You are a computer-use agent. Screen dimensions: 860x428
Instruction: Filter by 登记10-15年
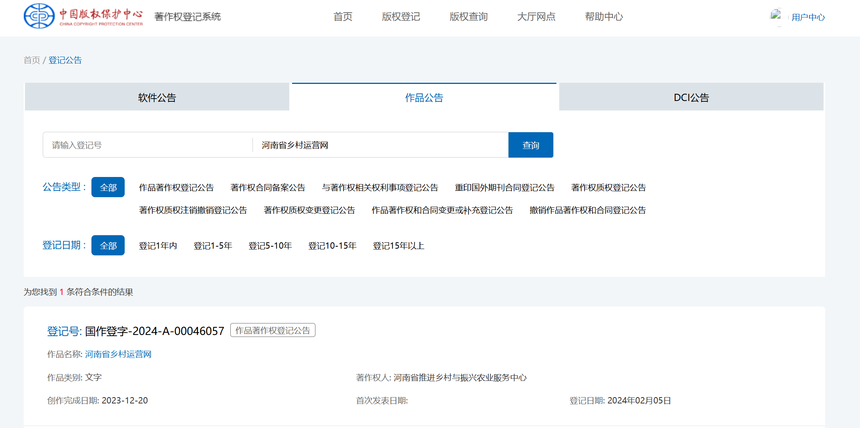tap(332, 246)
